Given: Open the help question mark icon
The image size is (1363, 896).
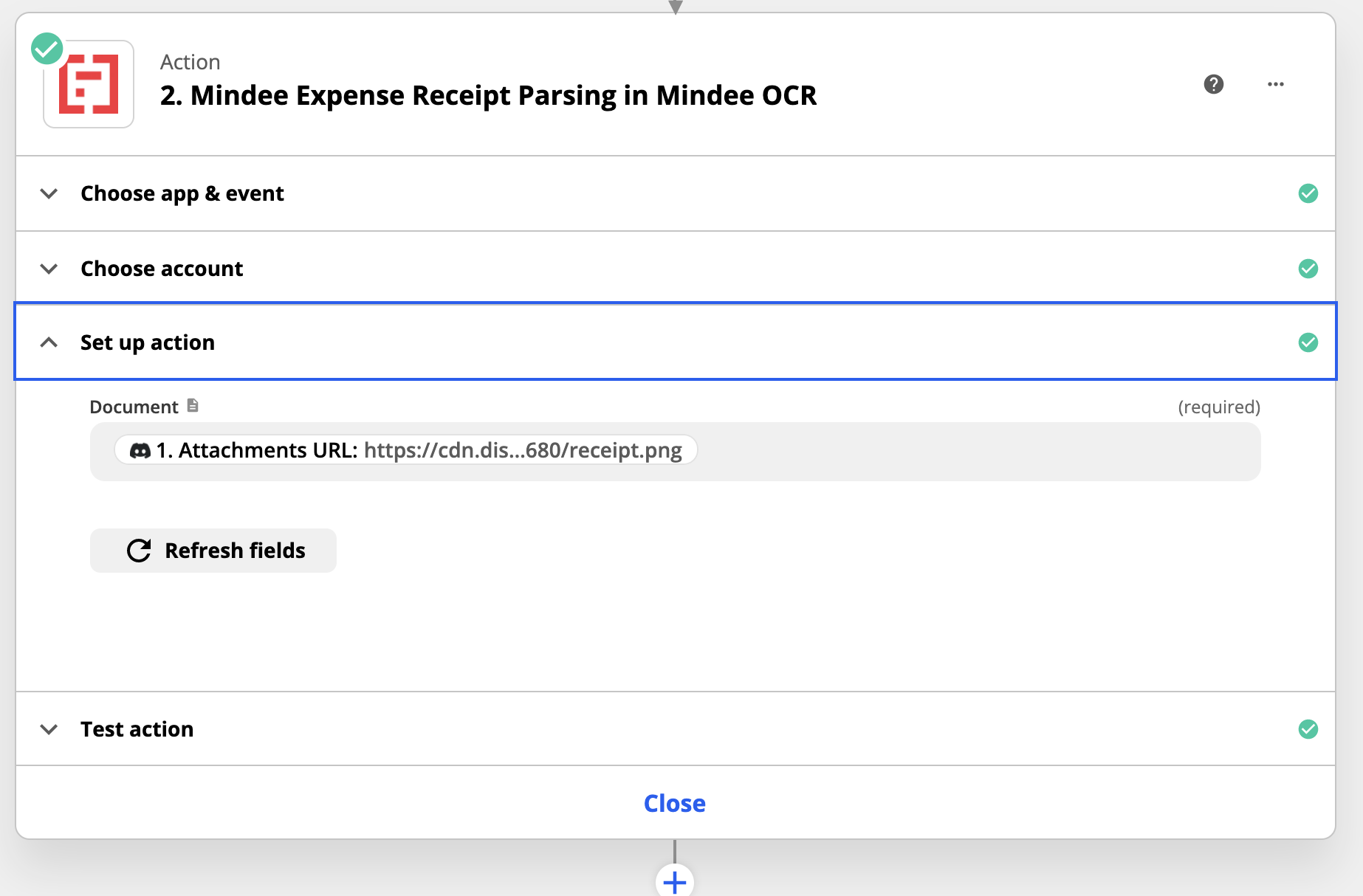Looking at the screenshot, I should coord(1213,84).
